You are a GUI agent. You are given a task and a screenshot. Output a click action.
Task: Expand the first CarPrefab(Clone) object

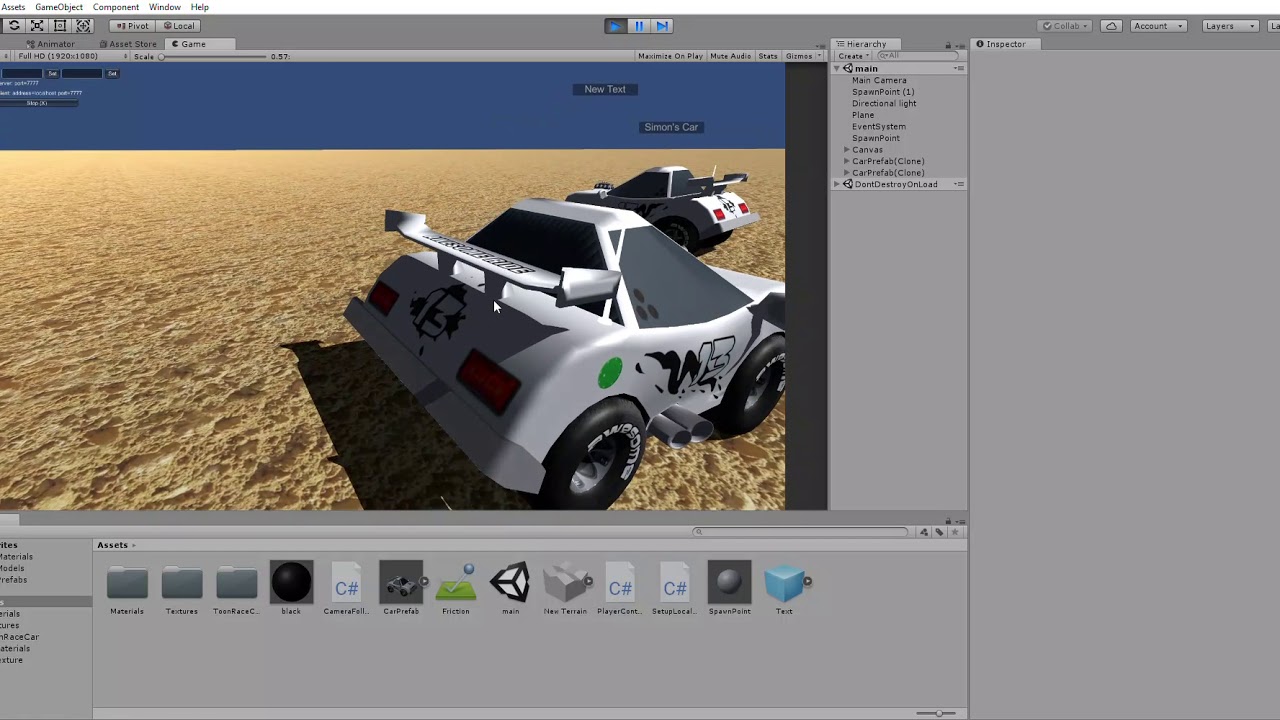(847, 161)
